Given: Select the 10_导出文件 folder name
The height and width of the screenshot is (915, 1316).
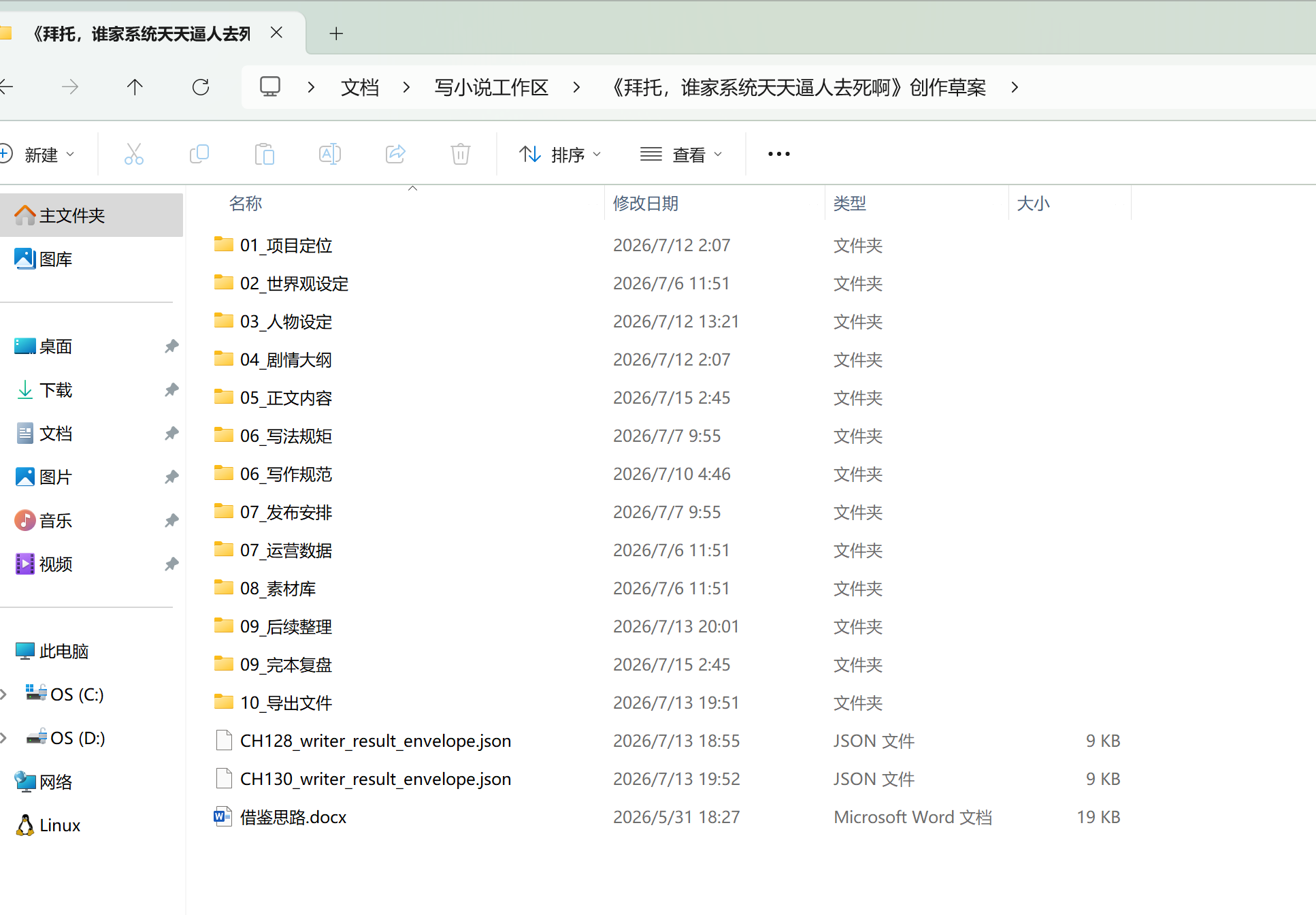Looking at the screenshot, I should (286, 703).
